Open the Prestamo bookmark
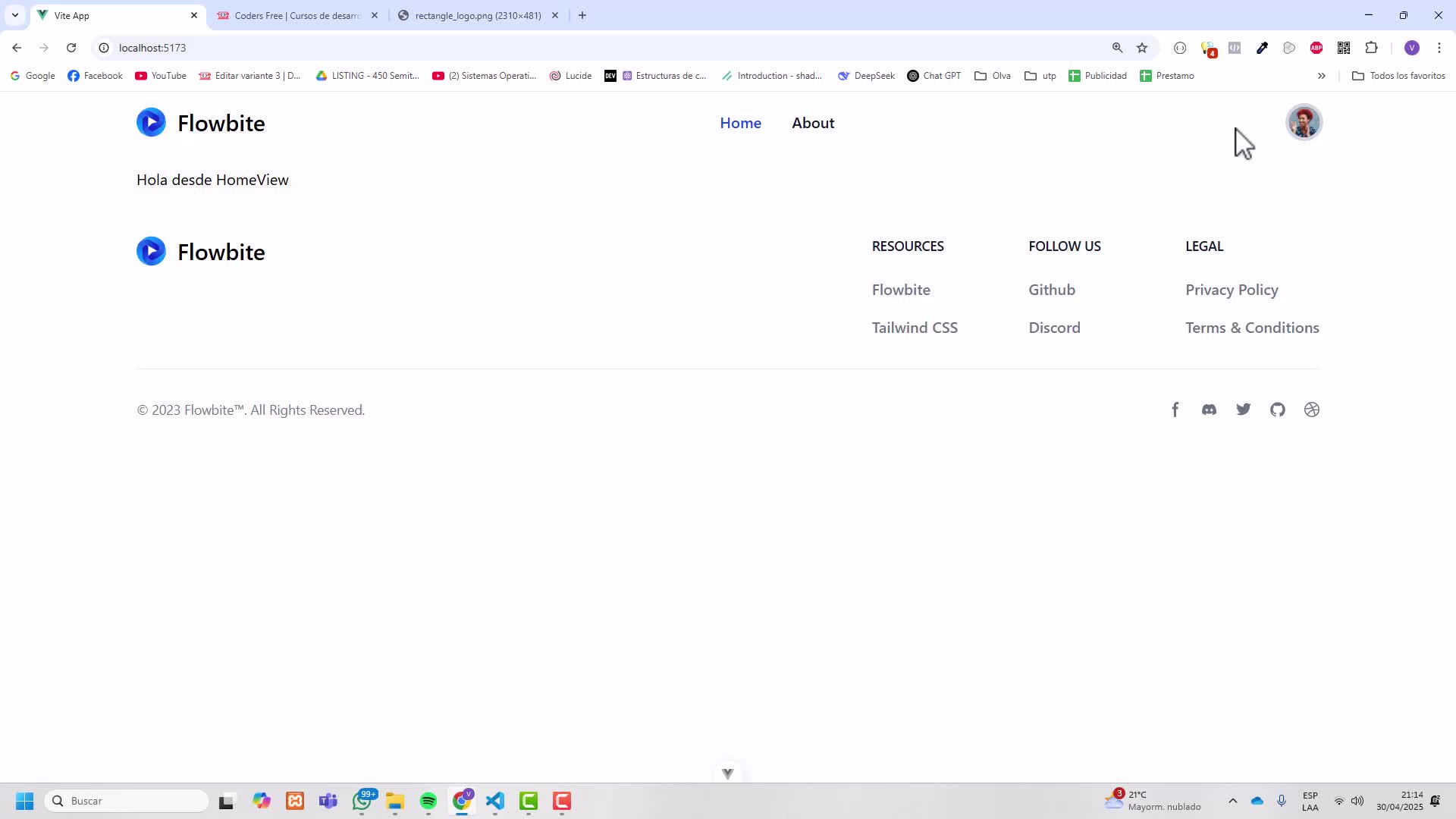 (1167, 76)
